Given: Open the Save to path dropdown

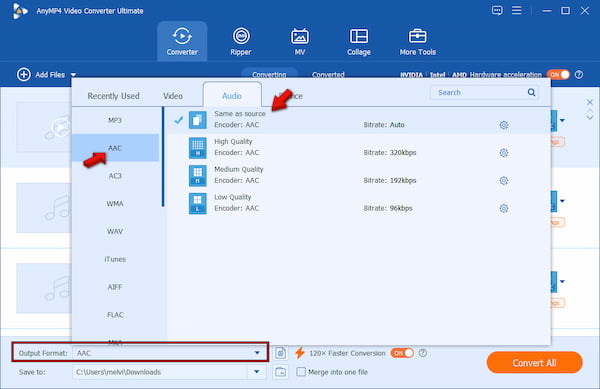Looking at the screenshot, I should tap(257, 372).
